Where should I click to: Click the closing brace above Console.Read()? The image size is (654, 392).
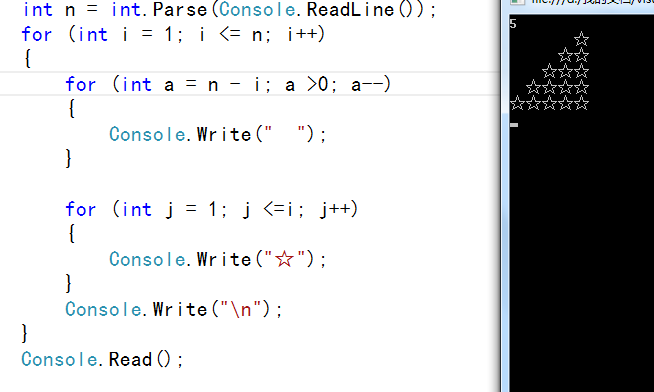(x=25, y=334)
